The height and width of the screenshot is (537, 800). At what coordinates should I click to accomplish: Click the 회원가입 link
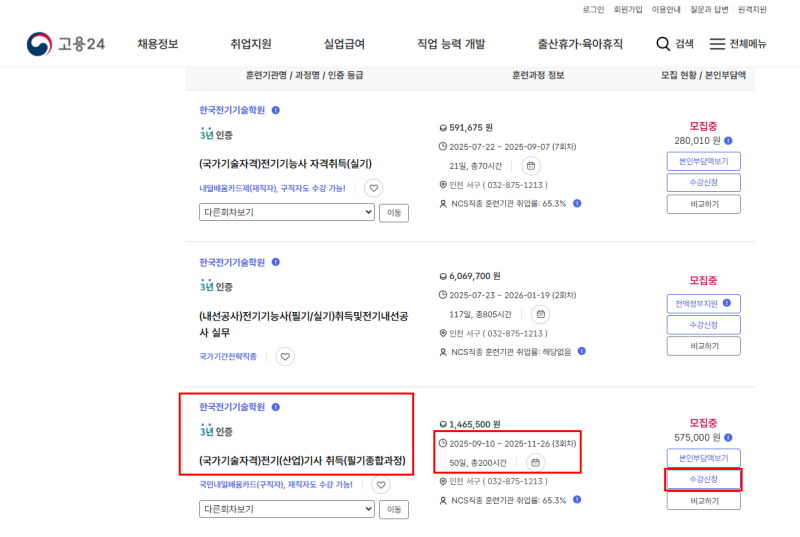(628, 10)
